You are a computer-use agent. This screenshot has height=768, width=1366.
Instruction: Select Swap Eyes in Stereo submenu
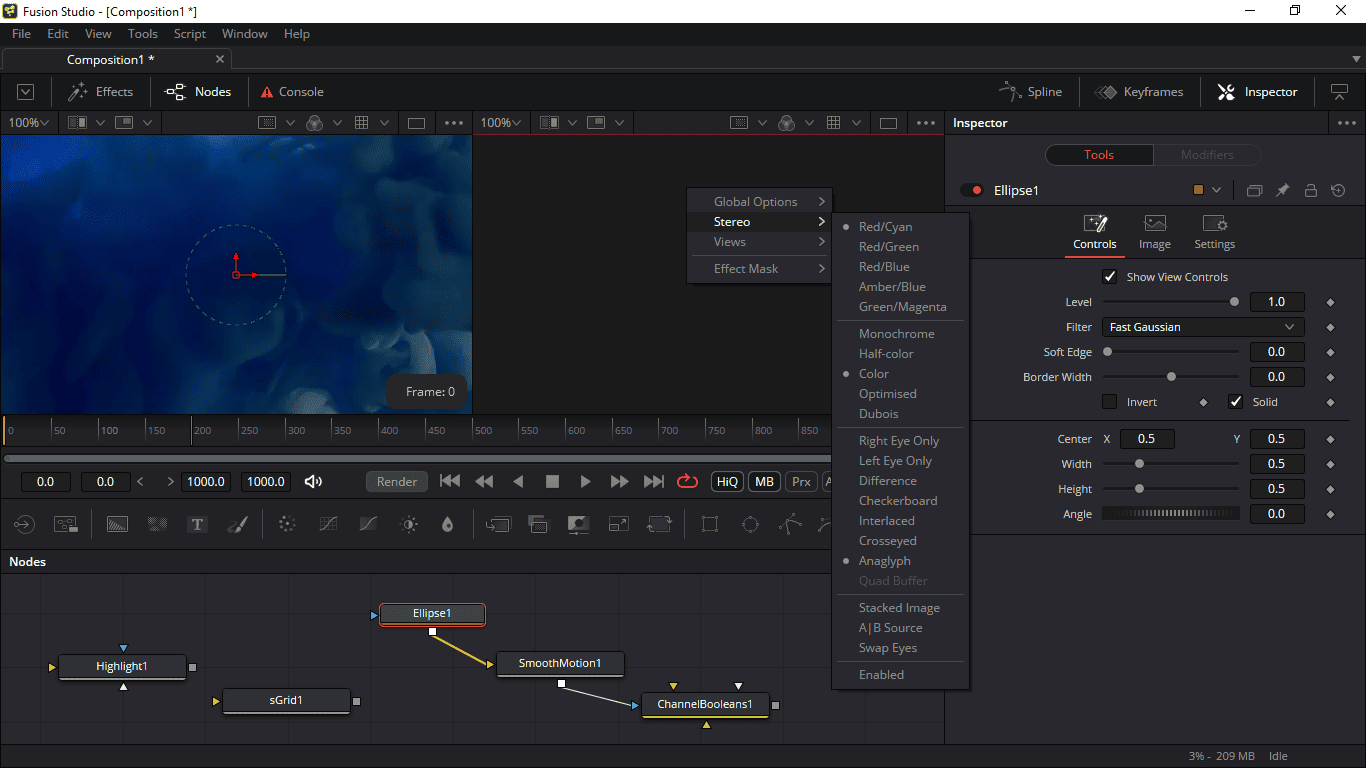point(888,648)
